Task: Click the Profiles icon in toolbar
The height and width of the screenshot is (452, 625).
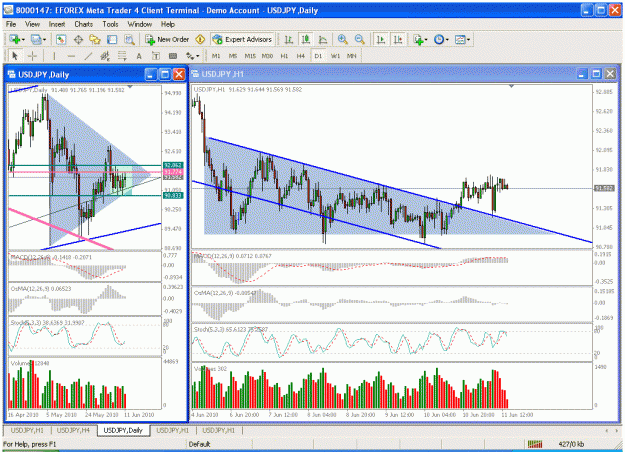Action: click(36, 39)
